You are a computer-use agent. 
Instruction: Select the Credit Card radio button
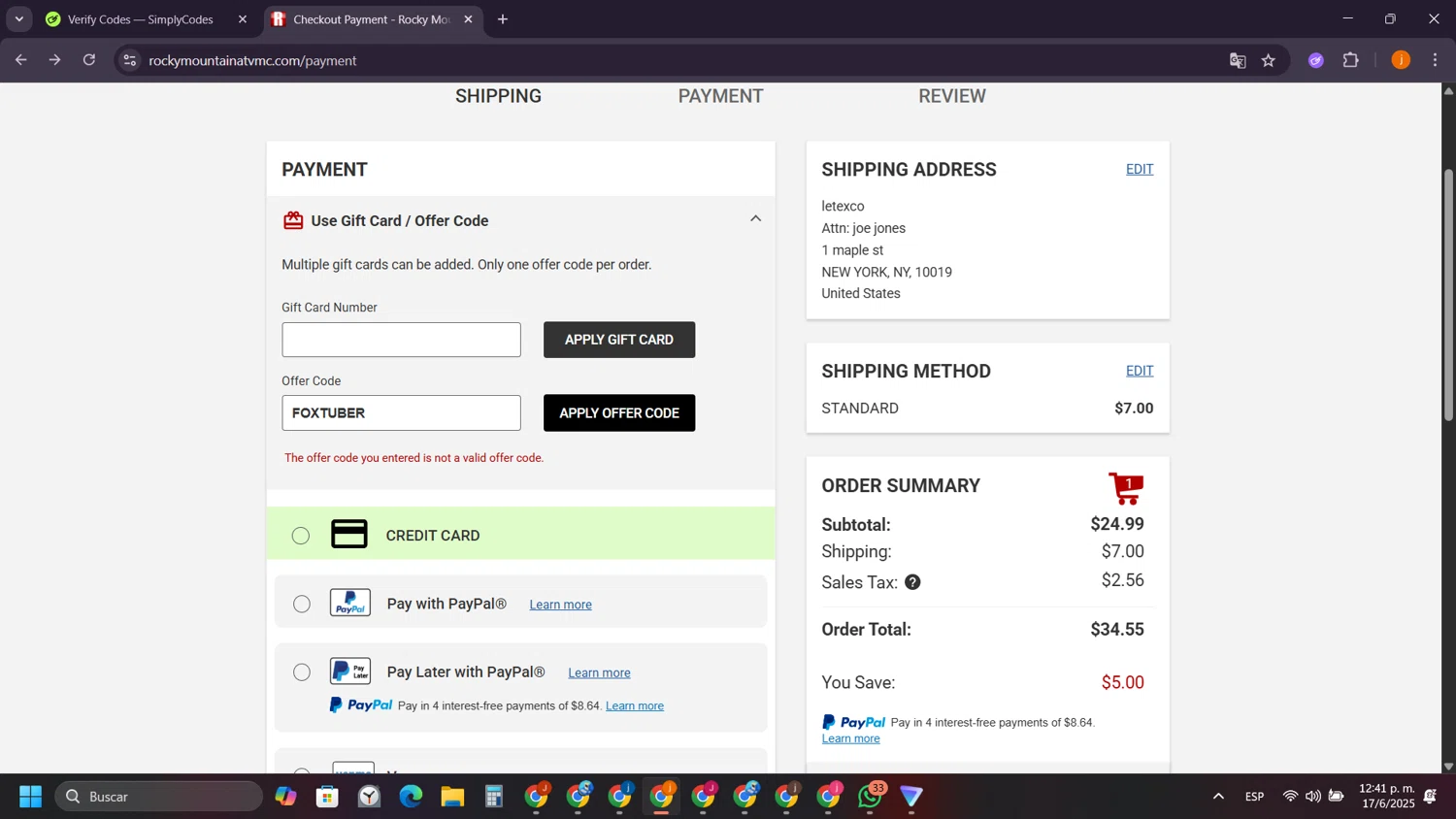coord(301,536)
